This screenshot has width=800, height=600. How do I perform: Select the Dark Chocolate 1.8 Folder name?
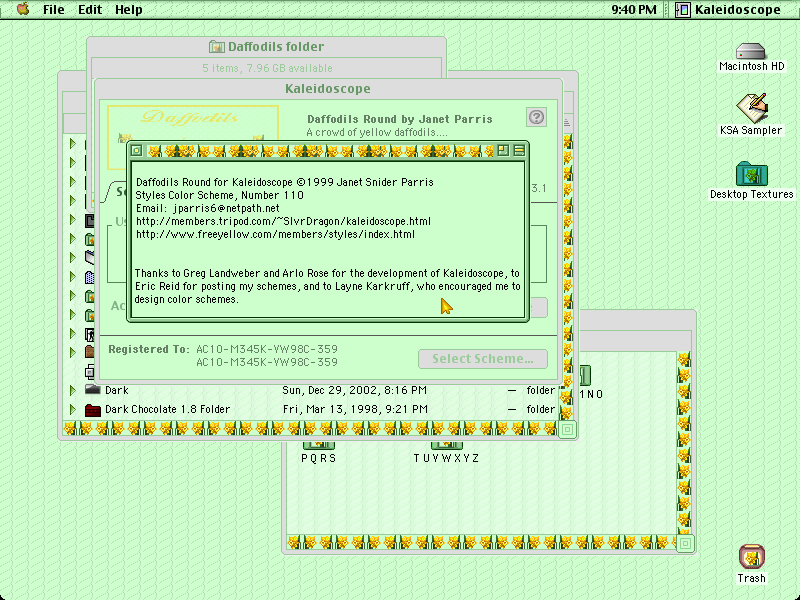pos(167,409)
